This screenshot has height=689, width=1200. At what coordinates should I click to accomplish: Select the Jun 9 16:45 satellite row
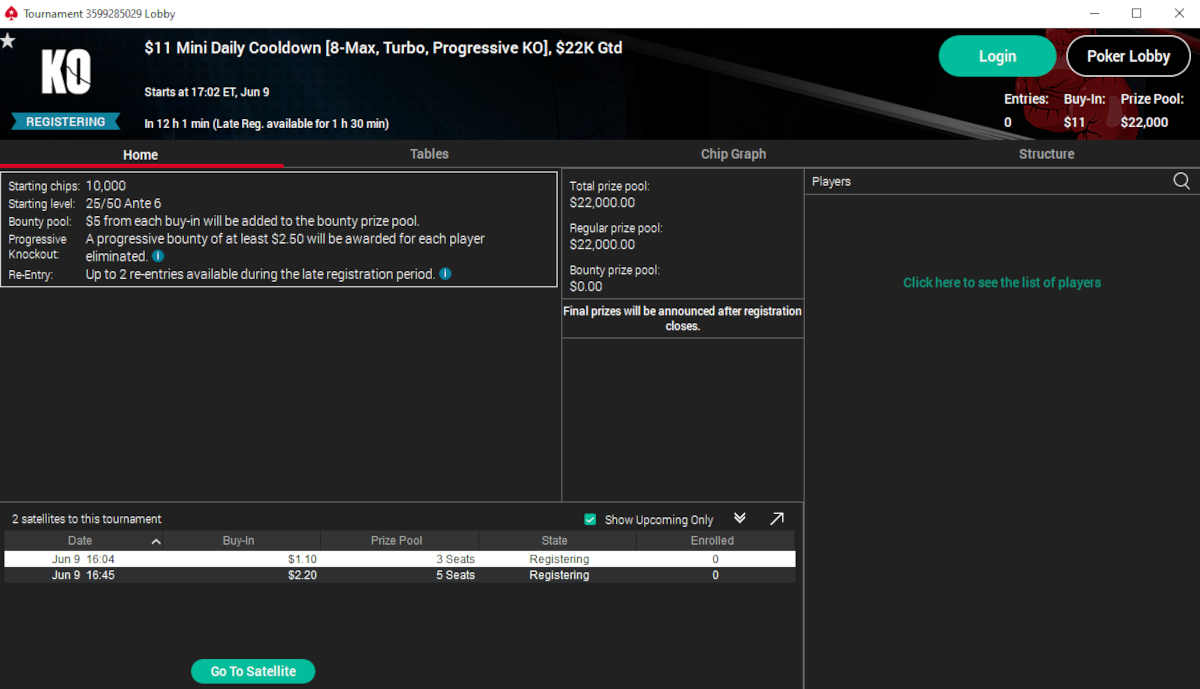coord(400,575)
